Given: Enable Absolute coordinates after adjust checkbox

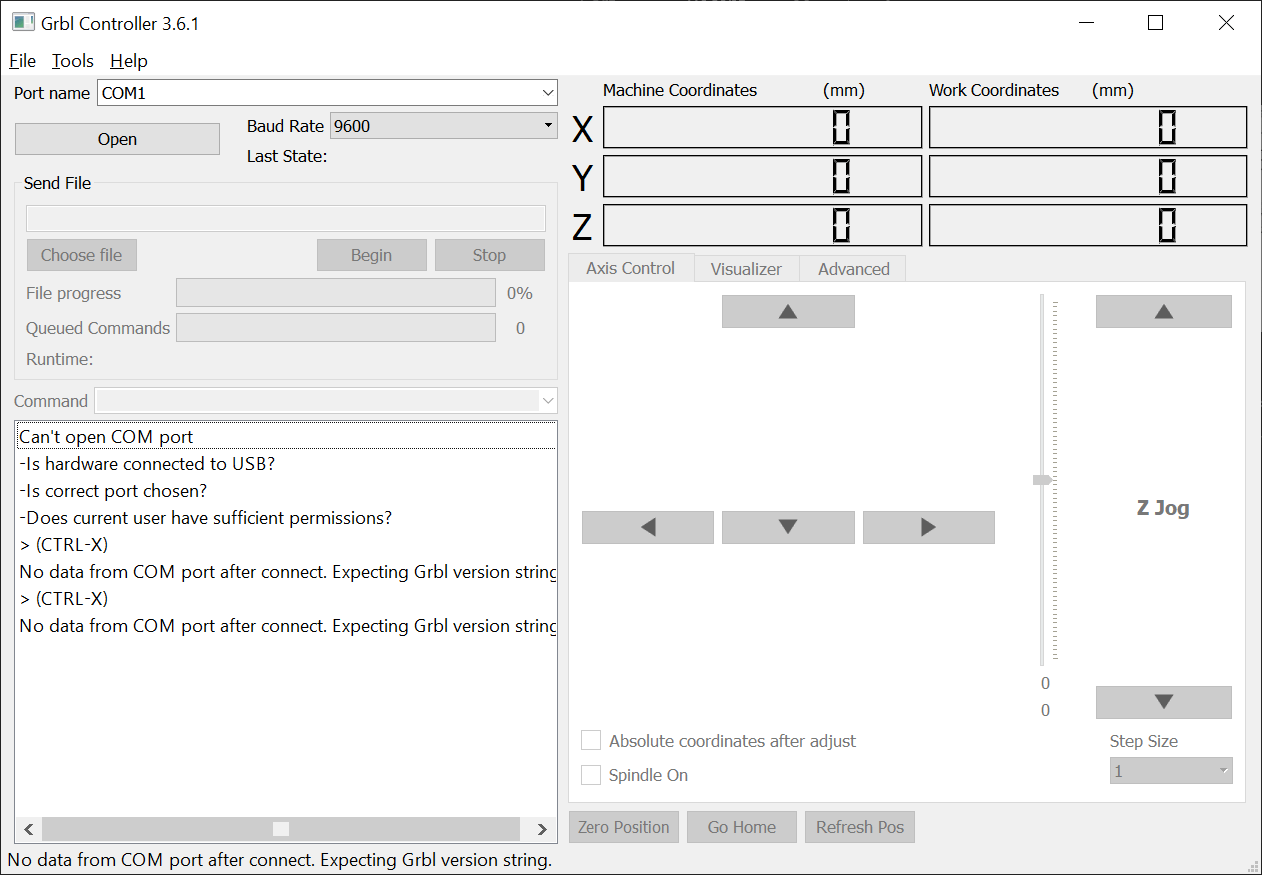Looking at the screenshot, I should point(591,741).
